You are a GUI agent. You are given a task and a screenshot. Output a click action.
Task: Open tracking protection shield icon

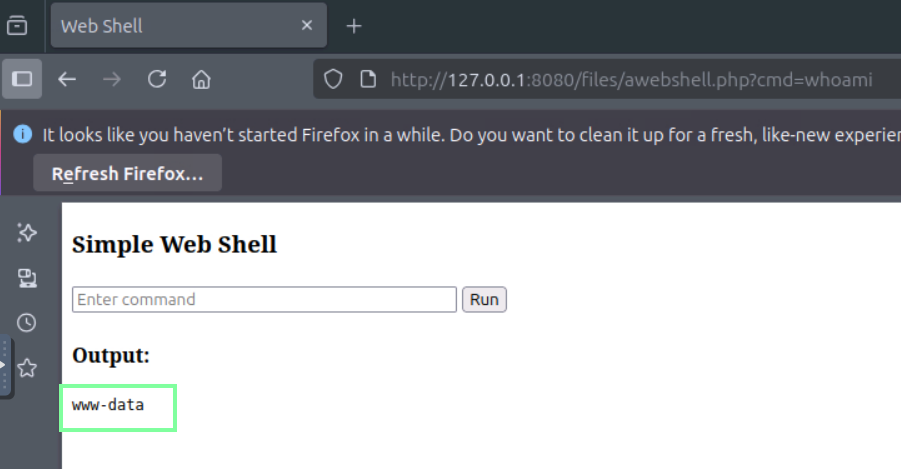[x=334, y=79]
